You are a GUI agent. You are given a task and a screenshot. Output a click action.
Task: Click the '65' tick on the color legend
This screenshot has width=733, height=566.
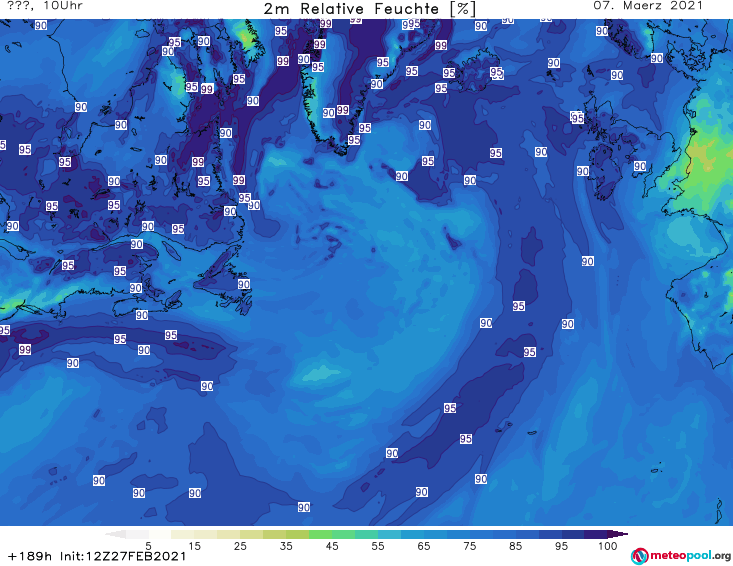(x=424, y=546)
